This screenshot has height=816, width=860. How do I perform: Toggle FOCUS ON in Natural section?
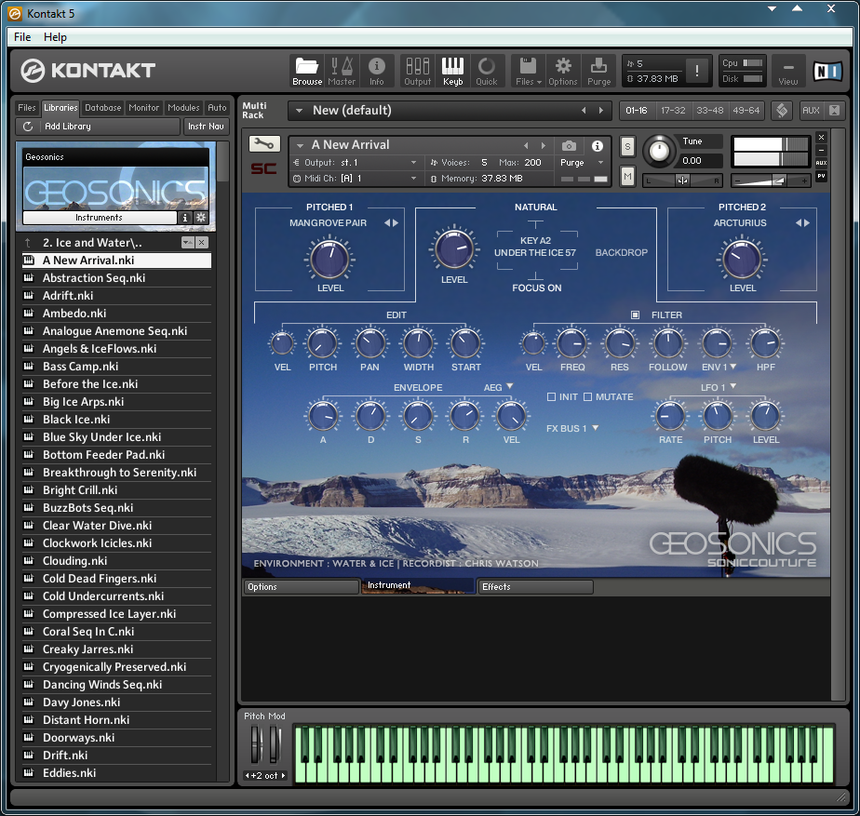[536, 288]
